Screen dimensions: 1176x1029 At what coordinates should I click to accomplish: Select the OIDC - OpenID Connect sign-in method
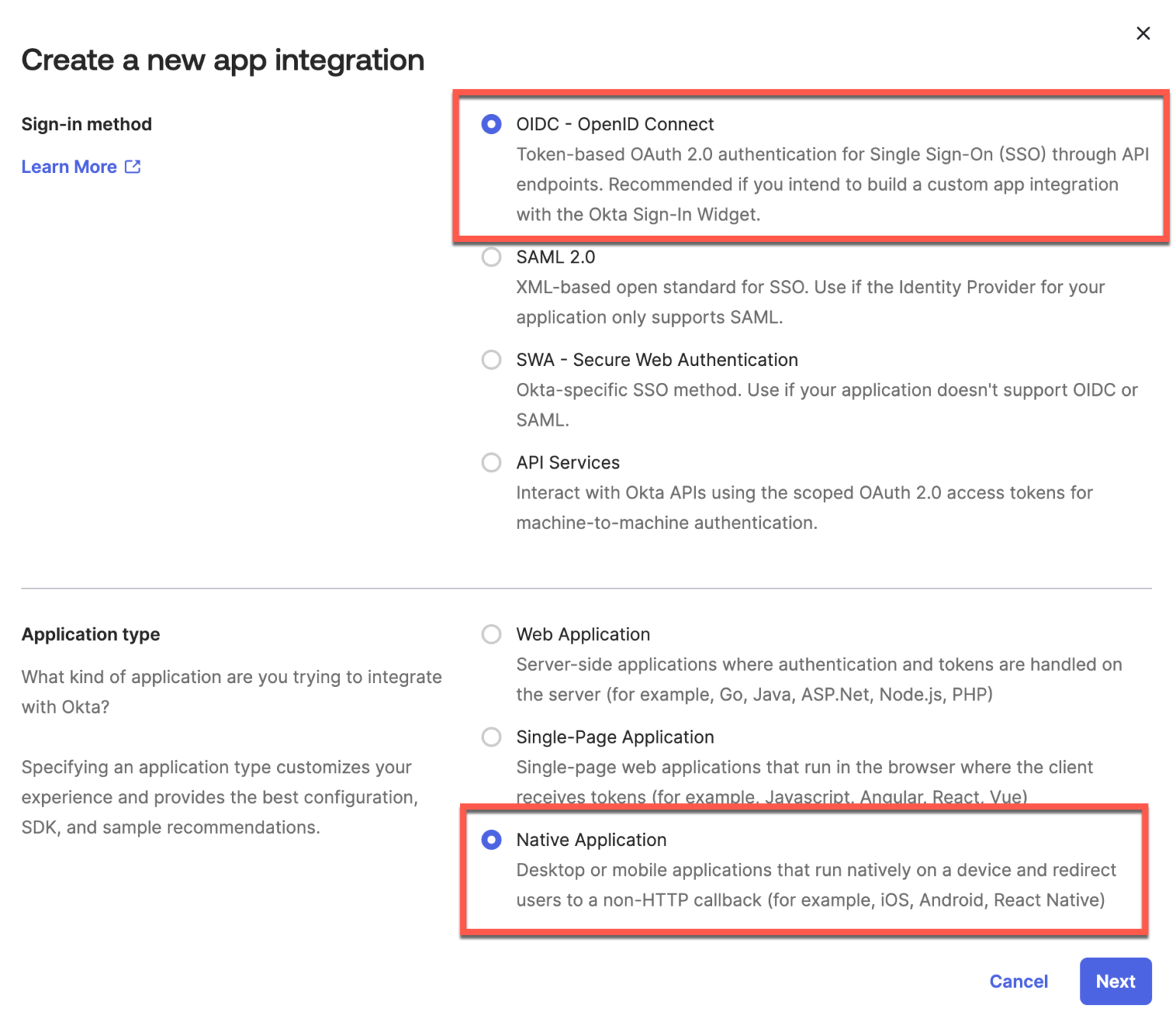point(491,124)
